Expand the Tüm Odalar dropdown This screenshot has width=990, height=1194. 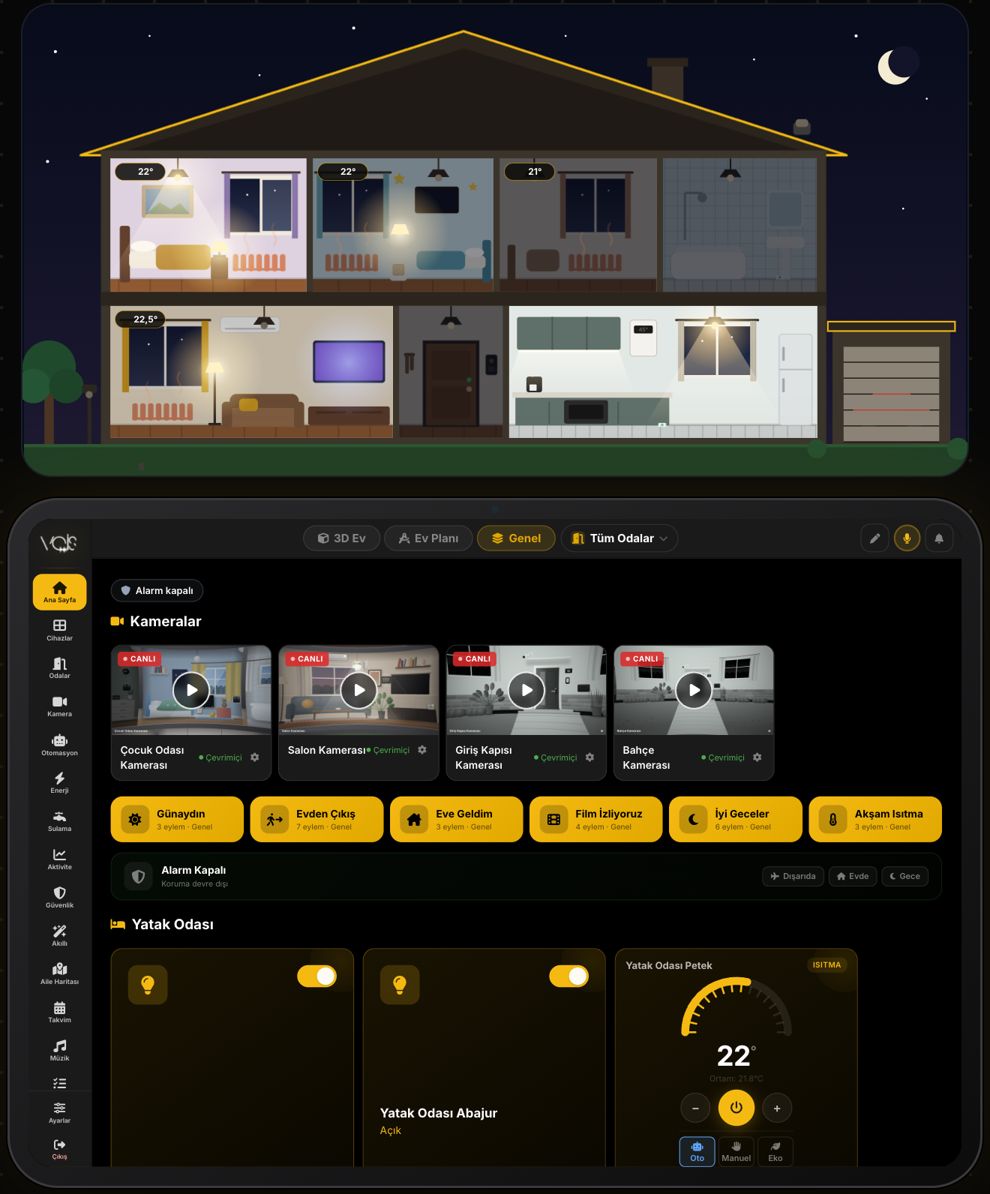(619, 538)
